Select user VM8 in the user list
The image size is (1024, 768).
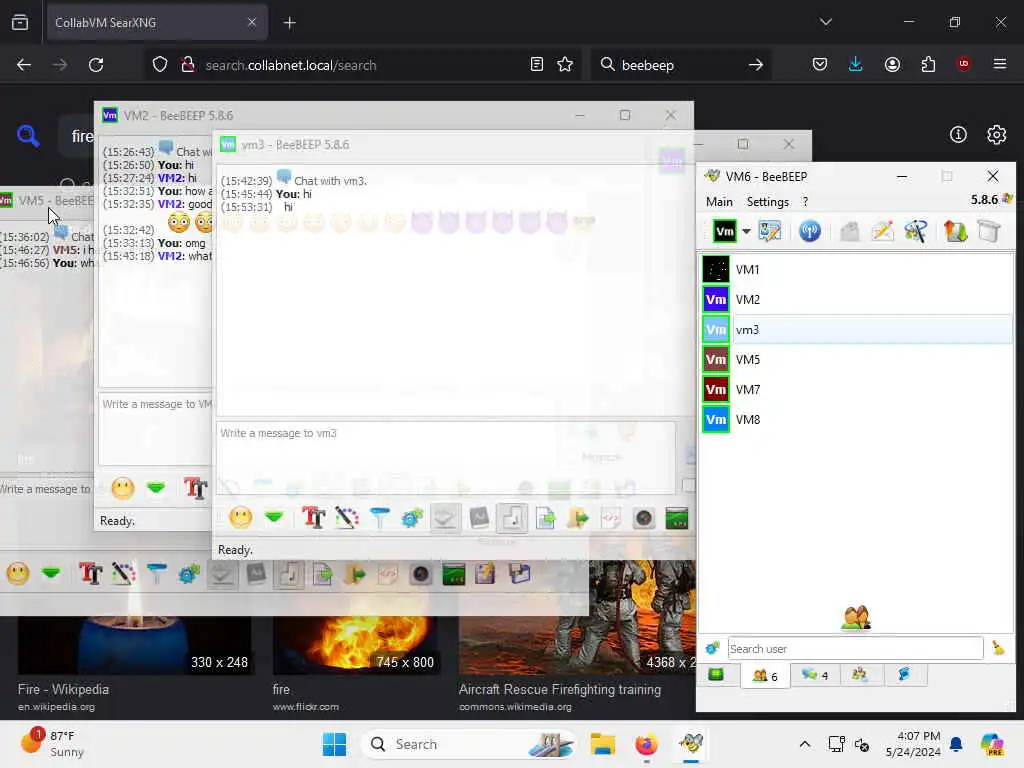856,420
